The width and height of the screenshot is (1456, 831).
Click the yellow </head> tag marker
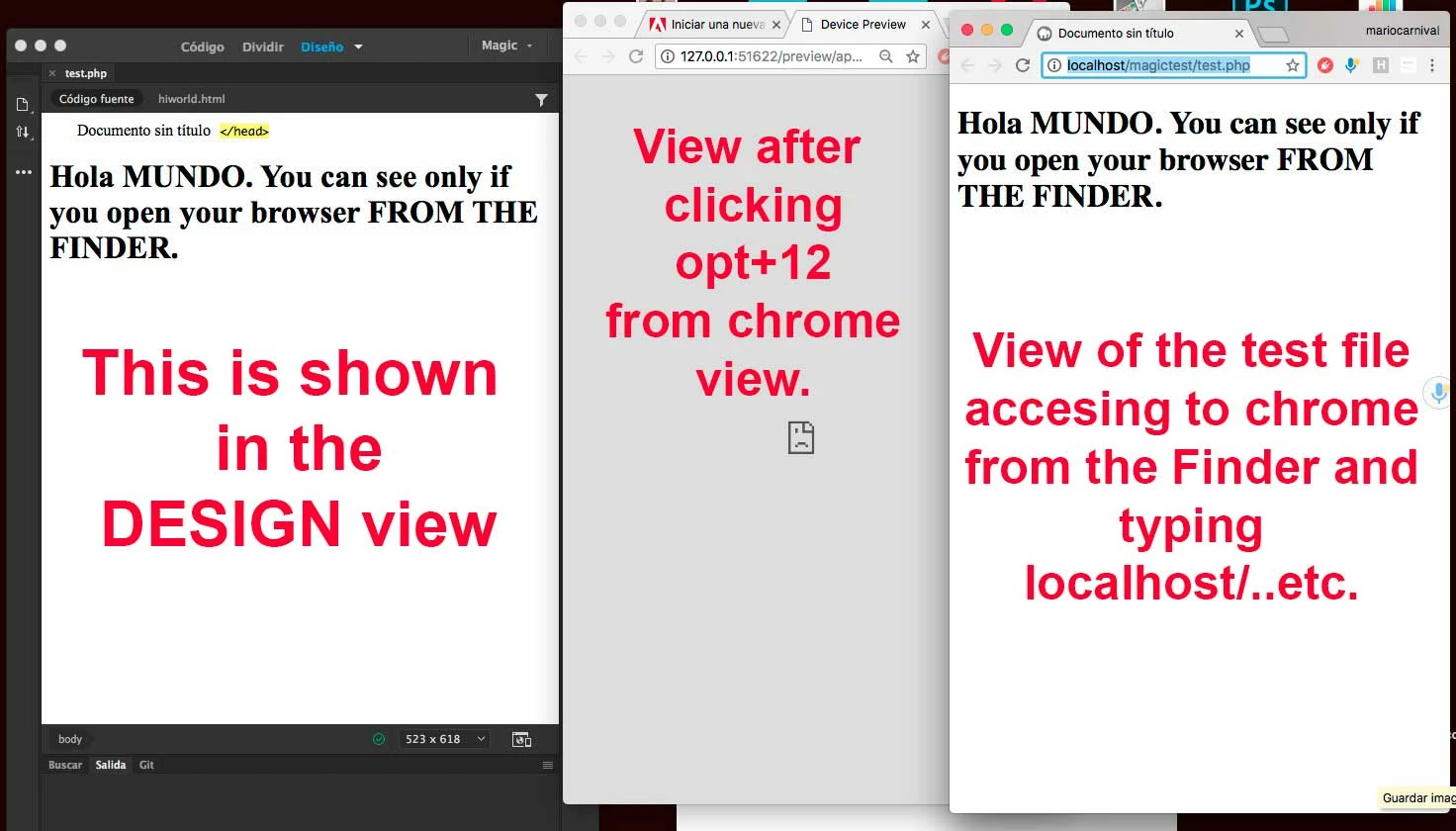(x=244, y=131)
